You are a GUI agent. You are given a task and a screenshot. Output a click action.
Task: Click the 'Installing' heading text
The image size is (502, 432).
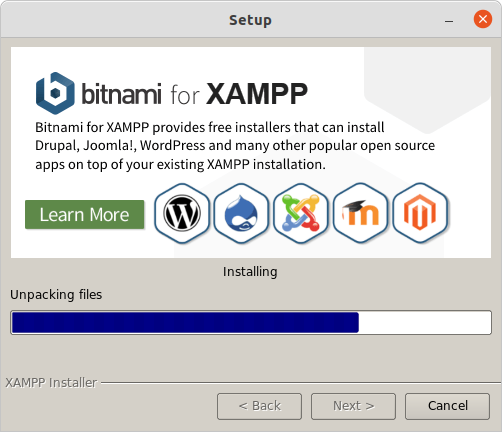(250, 272)
